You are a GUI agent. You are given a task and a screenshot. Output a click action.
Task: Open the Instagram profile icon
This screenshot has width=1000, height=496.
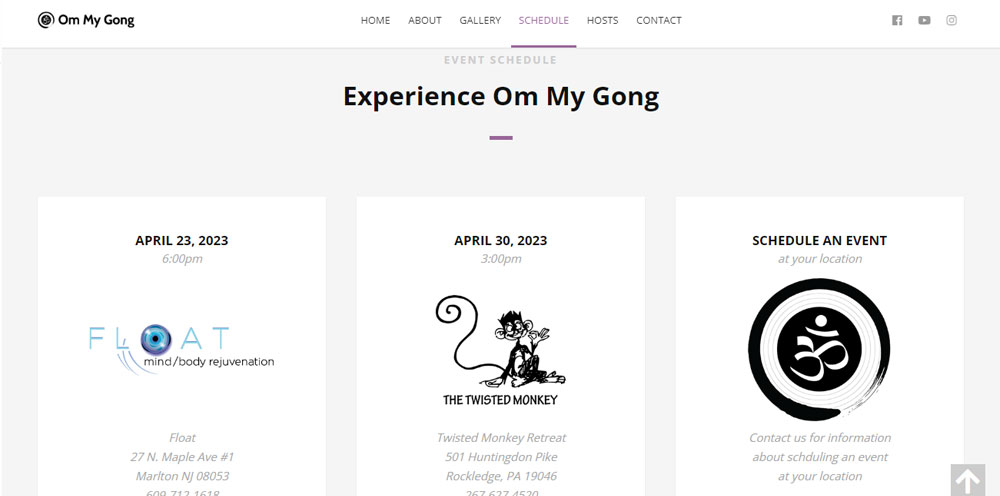[x=952, y=20]
